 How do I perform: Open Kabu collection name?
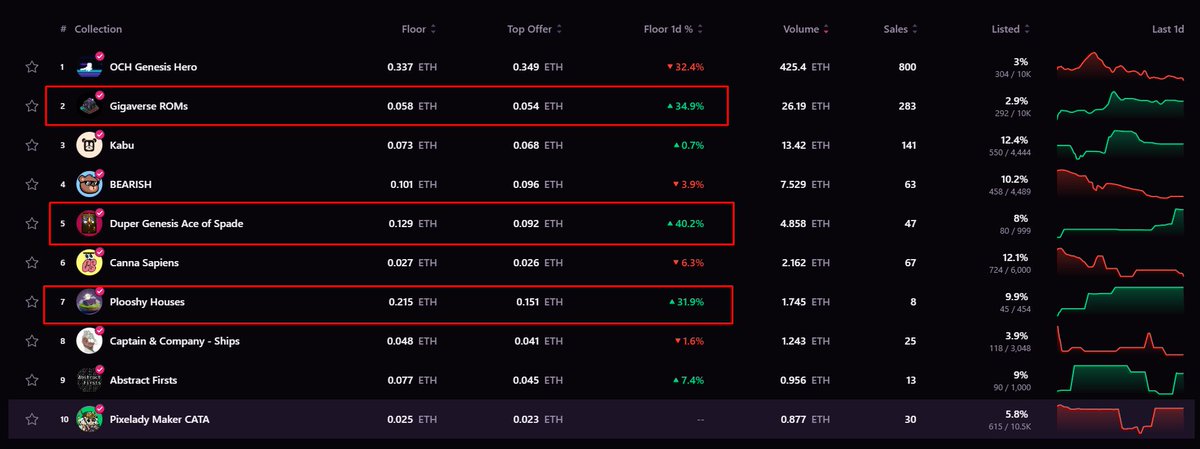click(x=121, y=146)
